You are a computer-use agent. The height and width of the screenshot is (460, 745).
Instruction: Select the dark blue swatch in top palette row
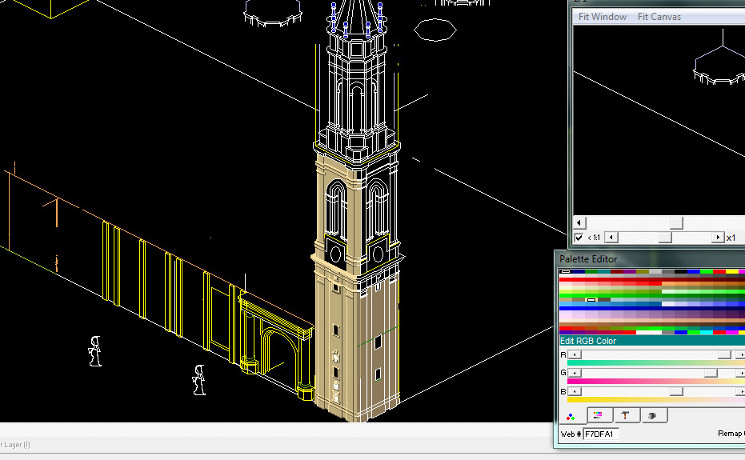[578, 272]
